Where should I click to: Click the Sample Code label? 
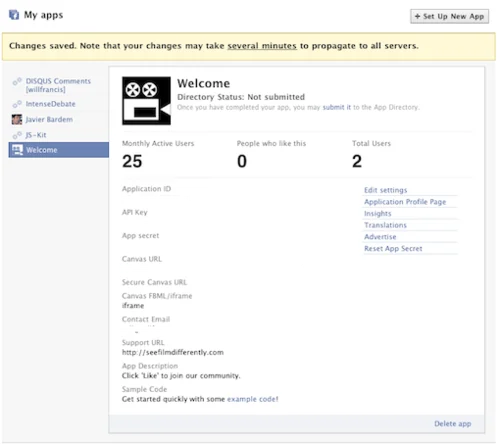pyautogui.click(x=144, y=389)
